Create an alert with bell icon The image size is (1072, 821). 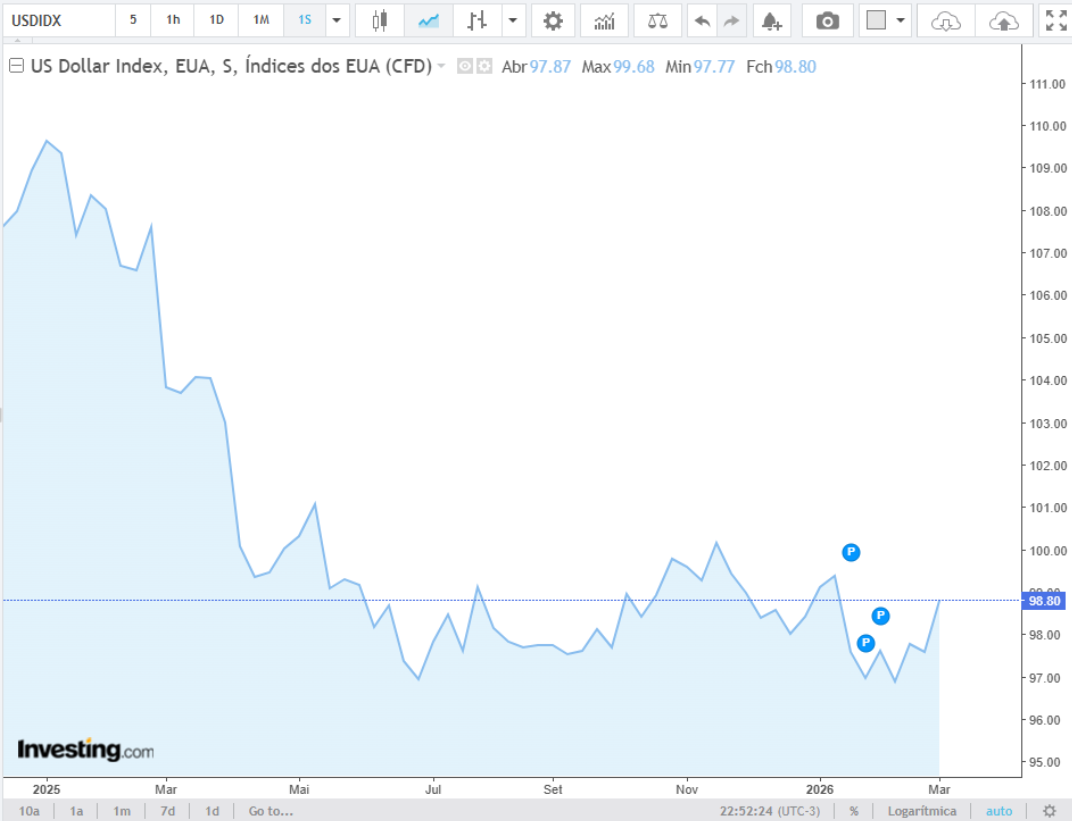pos(771,21)
